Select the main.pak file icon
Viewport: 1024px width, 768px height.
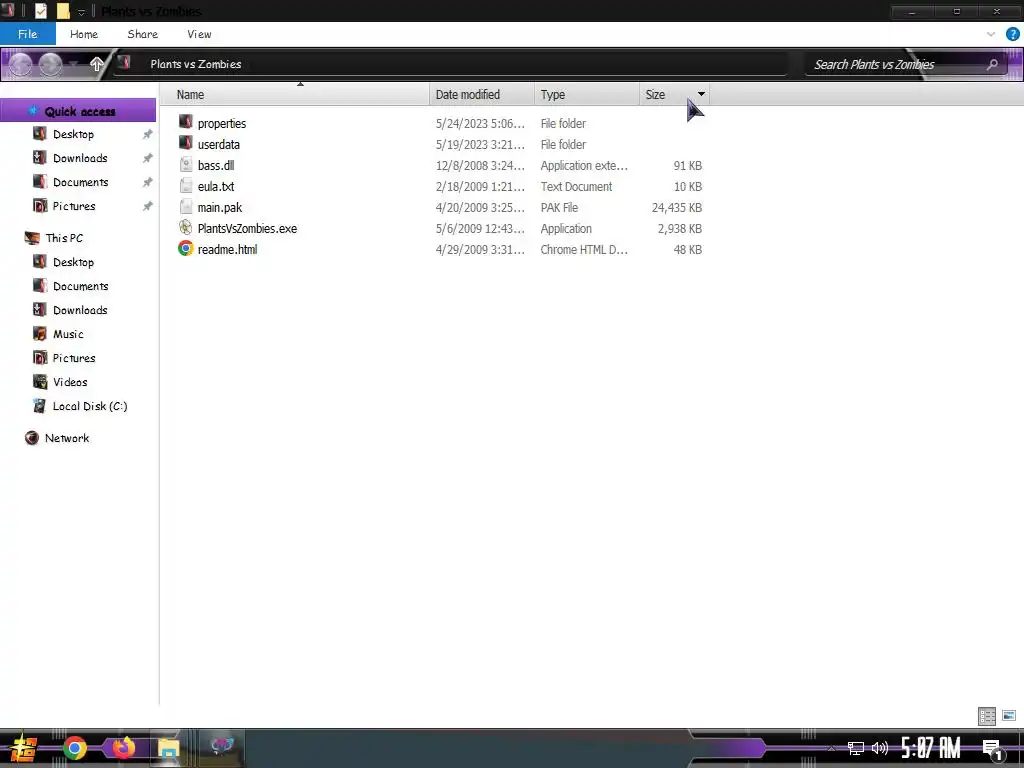point(185,206)
